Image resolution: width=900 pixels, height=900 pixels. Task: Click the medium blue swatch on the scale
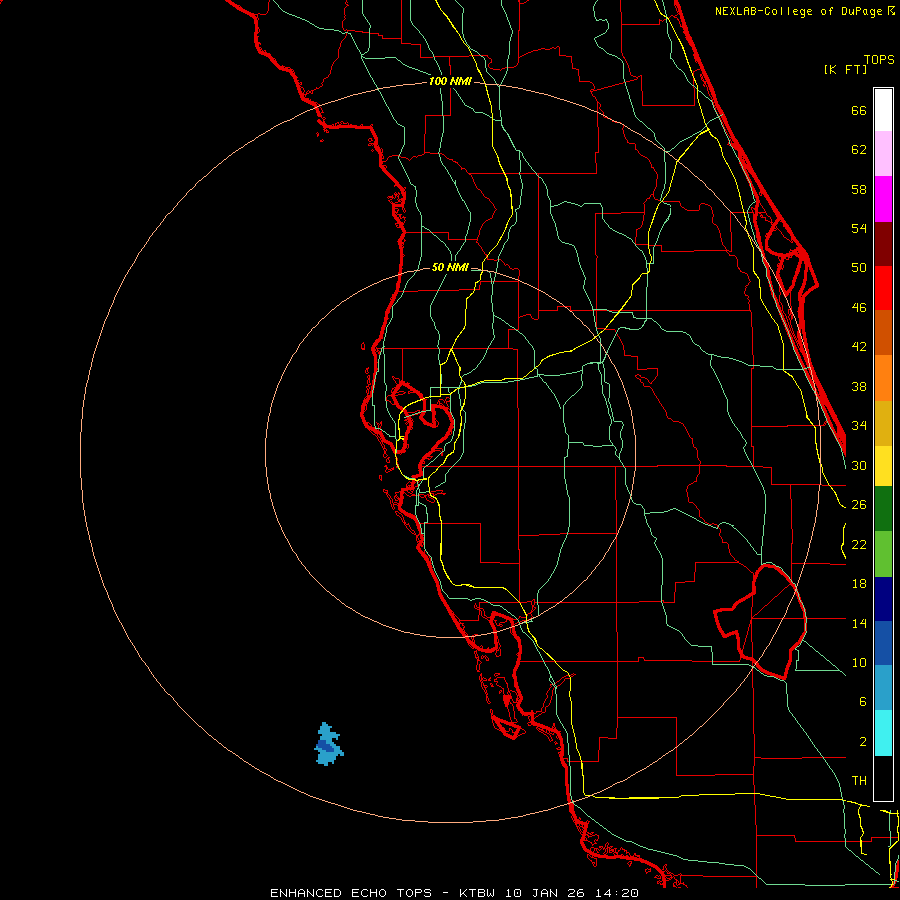pyautogui.click(x=883, y=643)
